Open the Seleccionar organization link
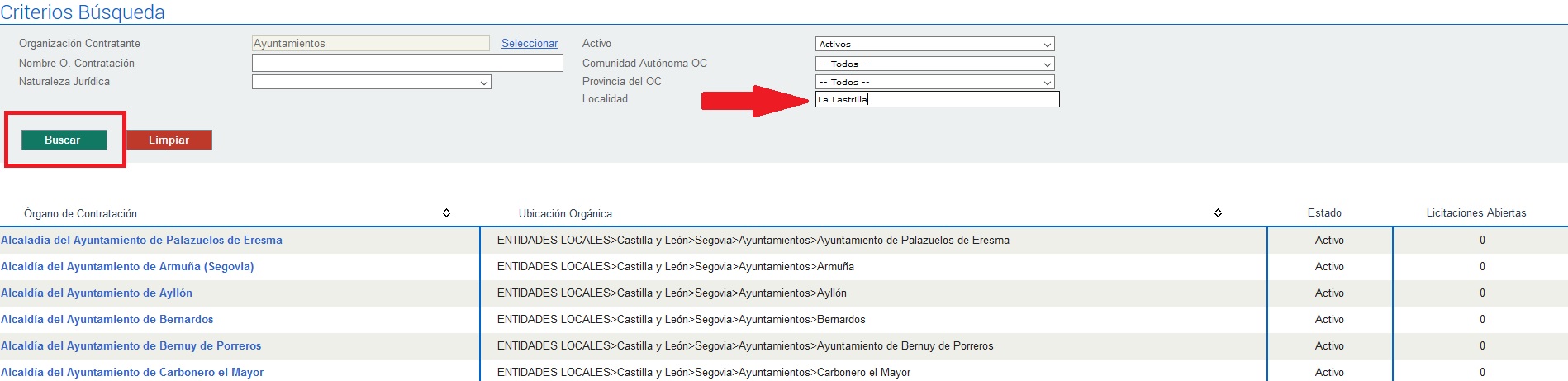Image resolution: width=1568 pixels, height=381 pixels. tap(530, 44)
